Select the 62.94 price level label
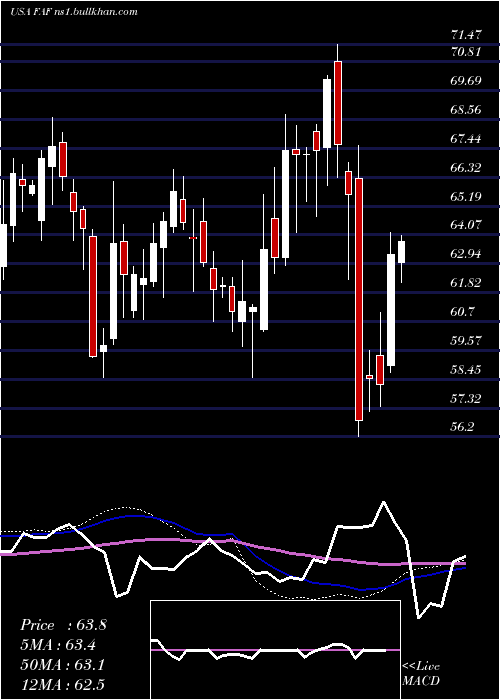Screen dimensions: 500x700 coord(467,254)
